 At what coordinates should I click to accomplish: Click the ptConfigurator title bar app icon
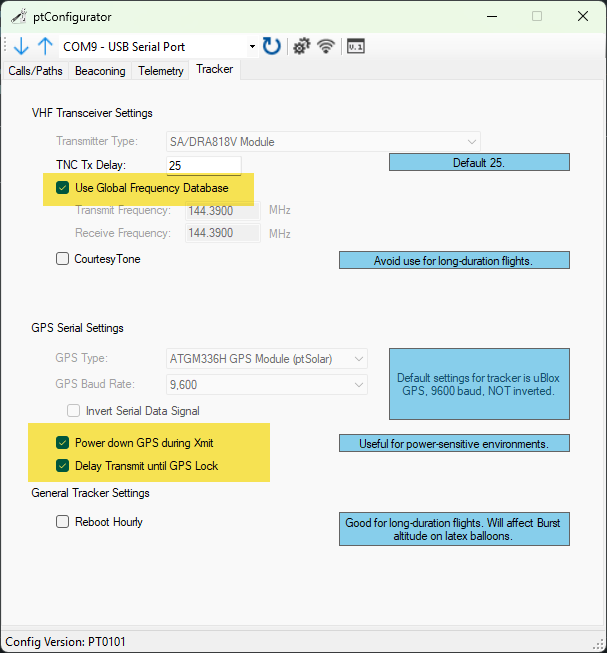tap(17, 16)
